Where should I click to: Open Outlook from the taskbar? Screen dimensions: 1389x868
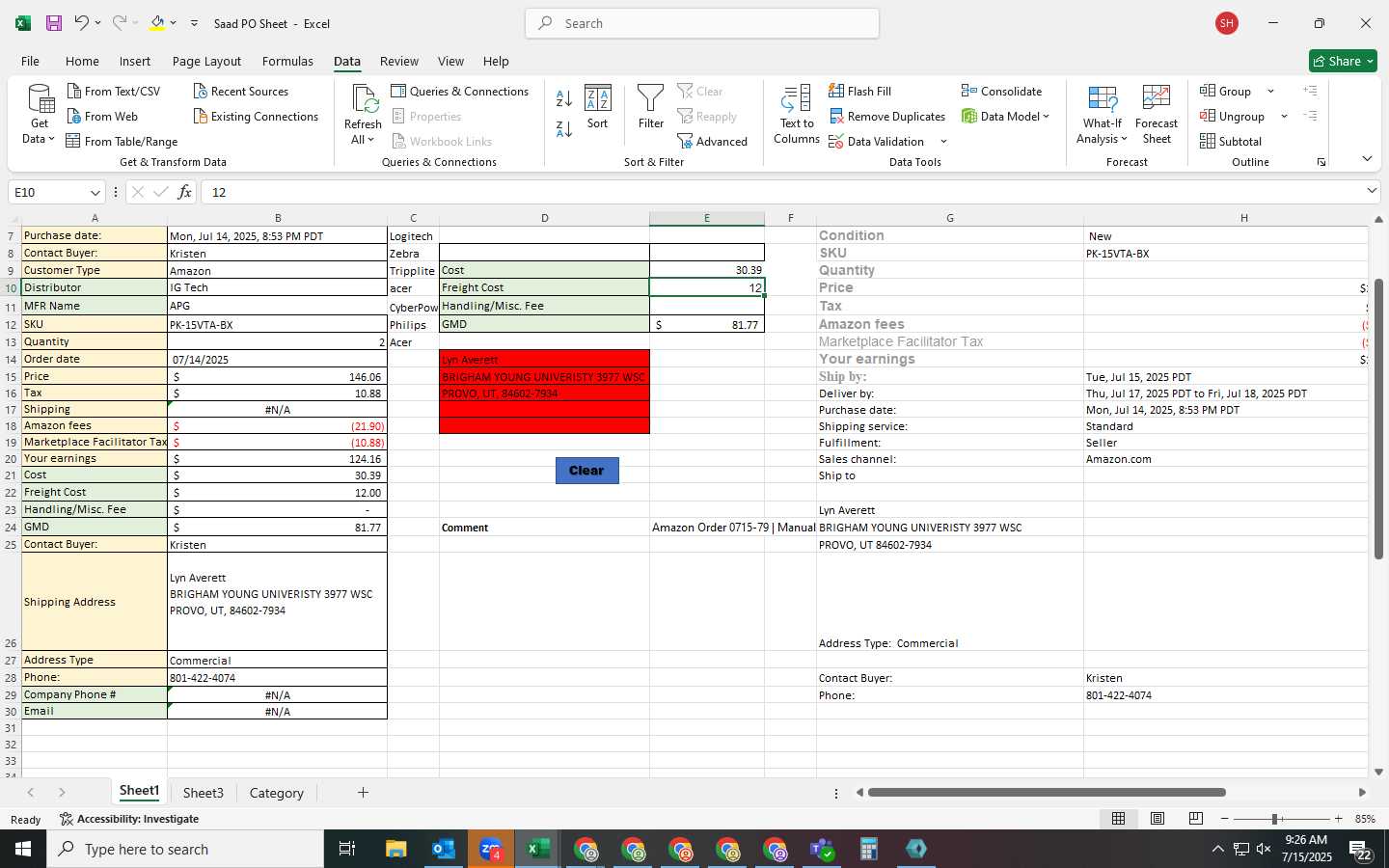[444, 849]
